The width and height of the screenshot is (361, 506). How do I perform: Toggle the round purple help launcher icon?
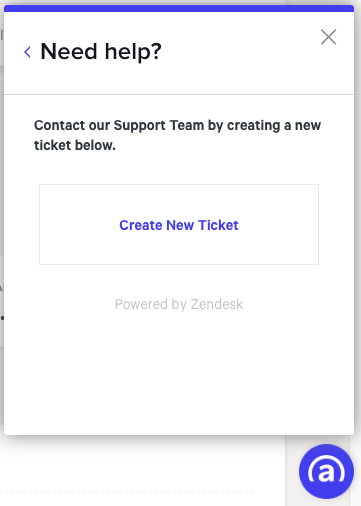(x=326, y=471)
